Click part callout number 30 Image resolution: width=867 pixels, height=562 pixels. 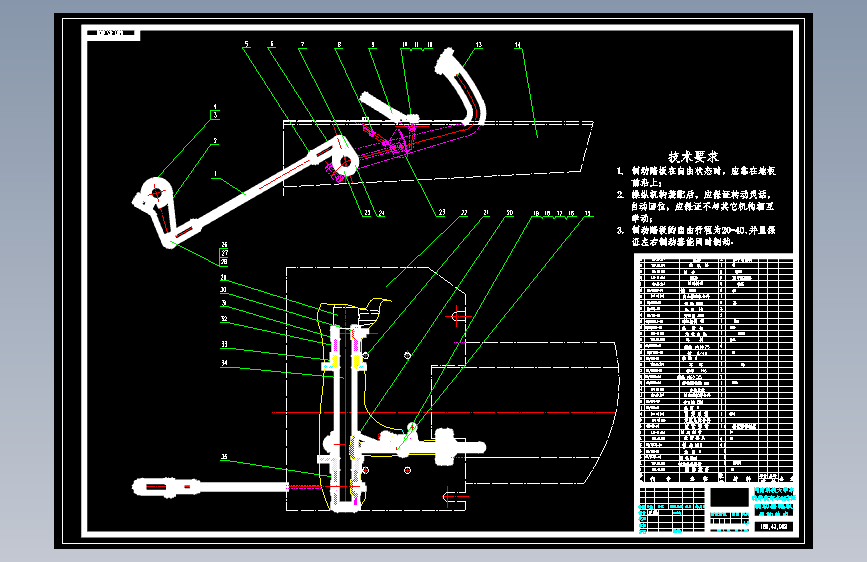[x=223, y=290]
